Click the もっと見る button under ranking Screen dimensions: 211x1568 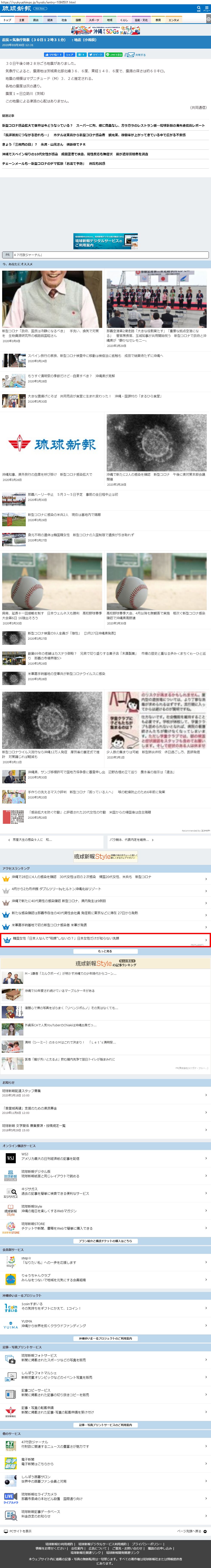click(x=105, y=951)
